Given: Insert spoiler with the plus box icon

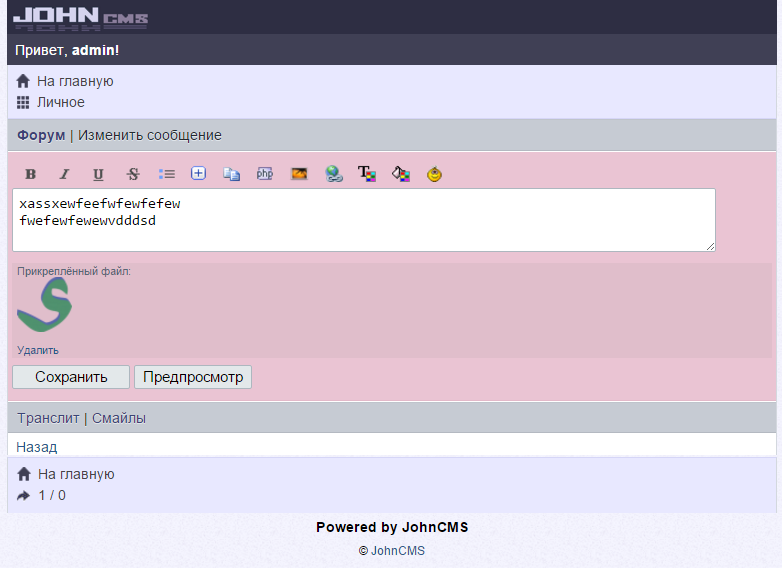Looking at the screenshot, I should point(198,174).
